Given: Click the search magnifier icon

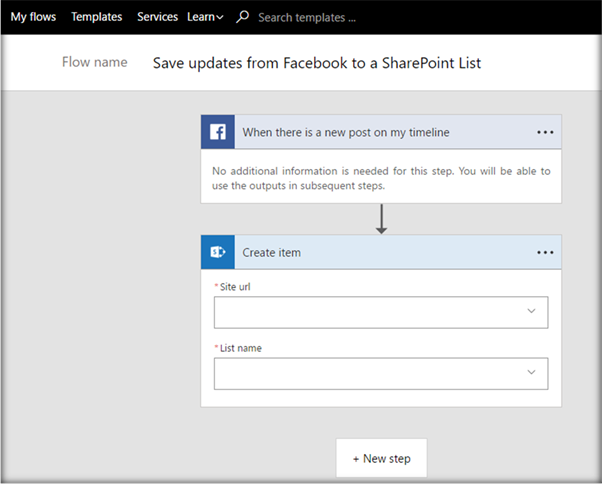Looking at the screenshot, I should [x=243, y=17].
